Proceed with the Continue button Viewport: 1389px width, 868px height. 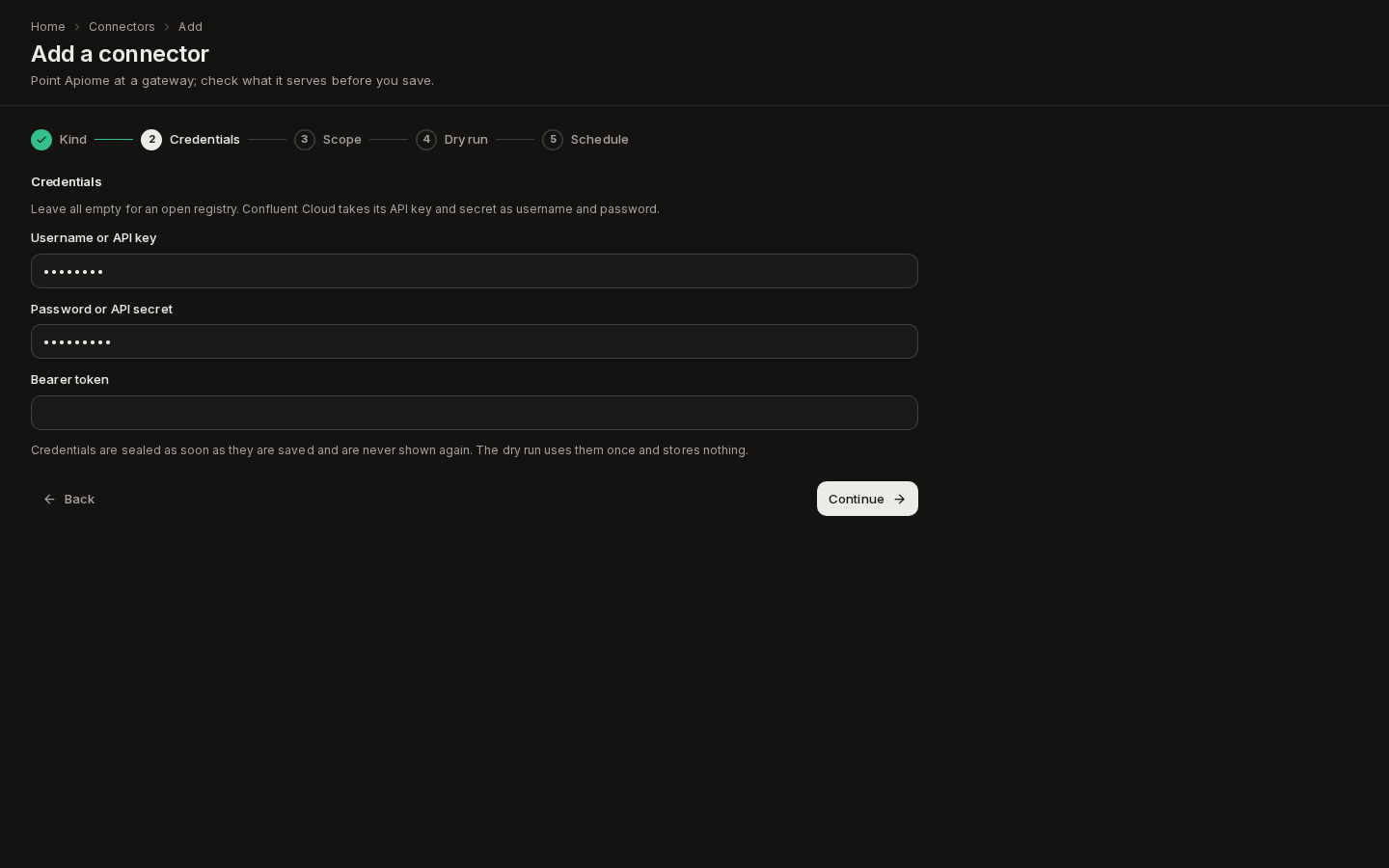pos(867,499)
